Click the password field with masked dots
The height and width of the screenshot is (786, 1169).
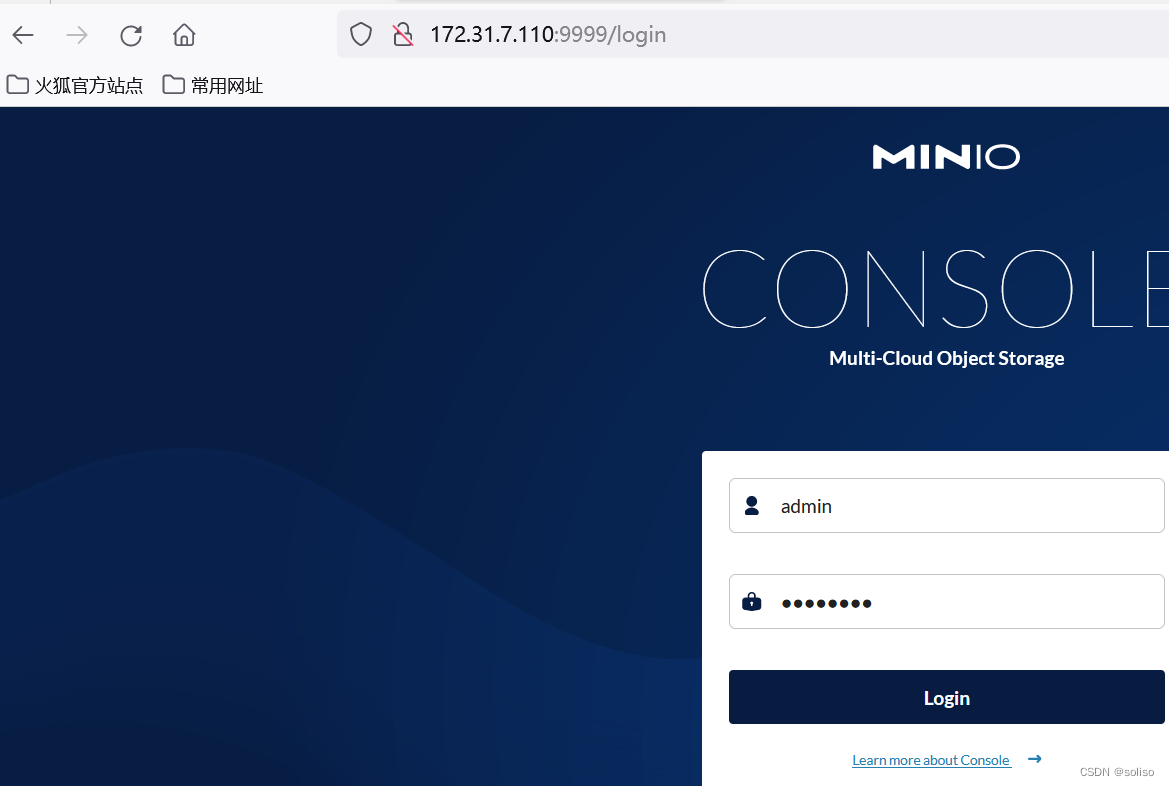[946, 602]
